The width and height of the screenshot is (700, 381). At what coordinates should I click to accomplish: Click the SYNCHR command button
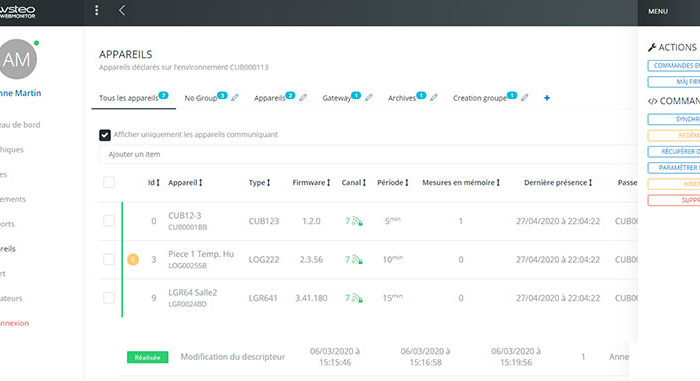(x=674, y=119)
